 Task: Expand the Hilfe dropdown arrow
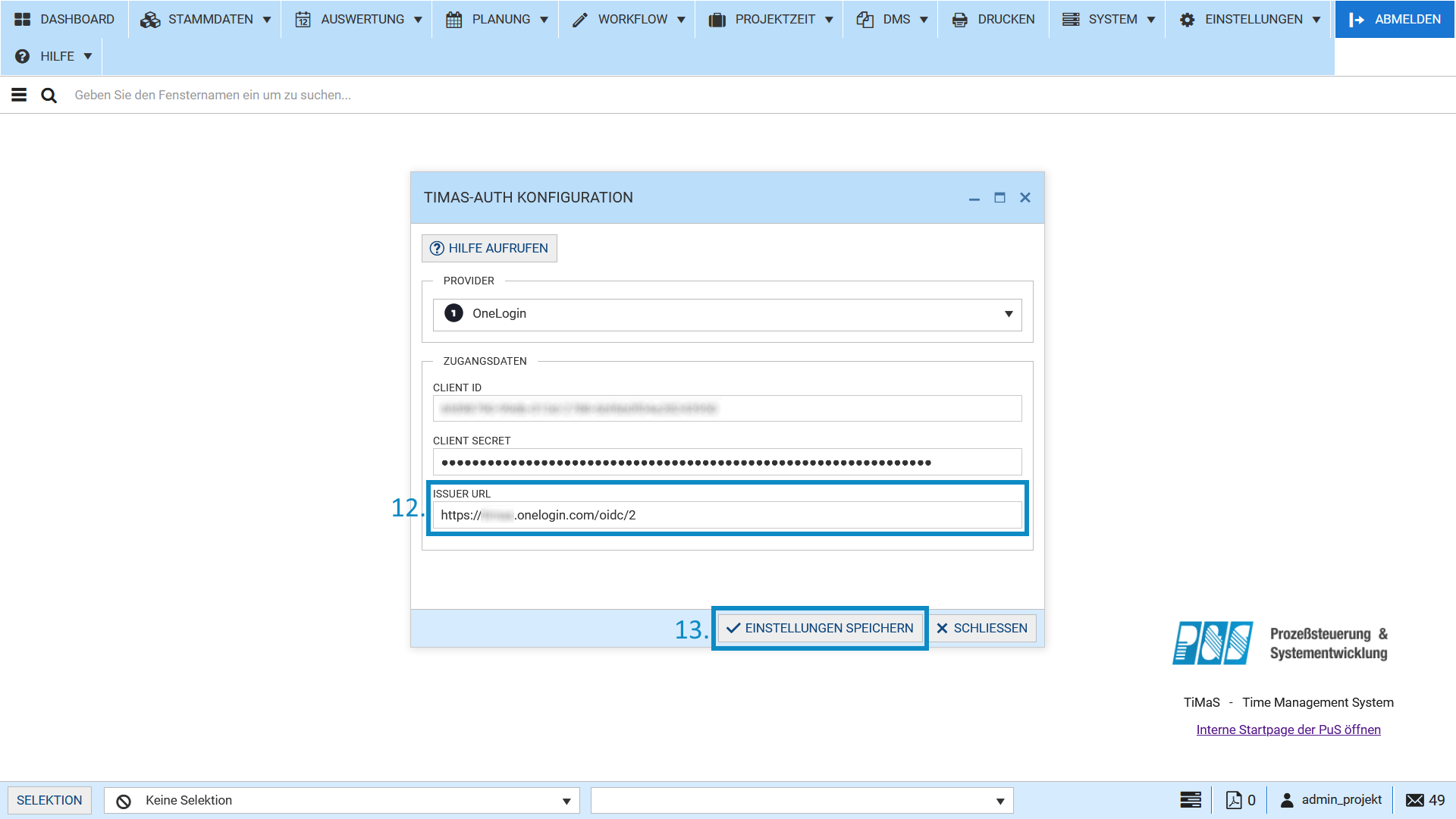tap(88, 56)
